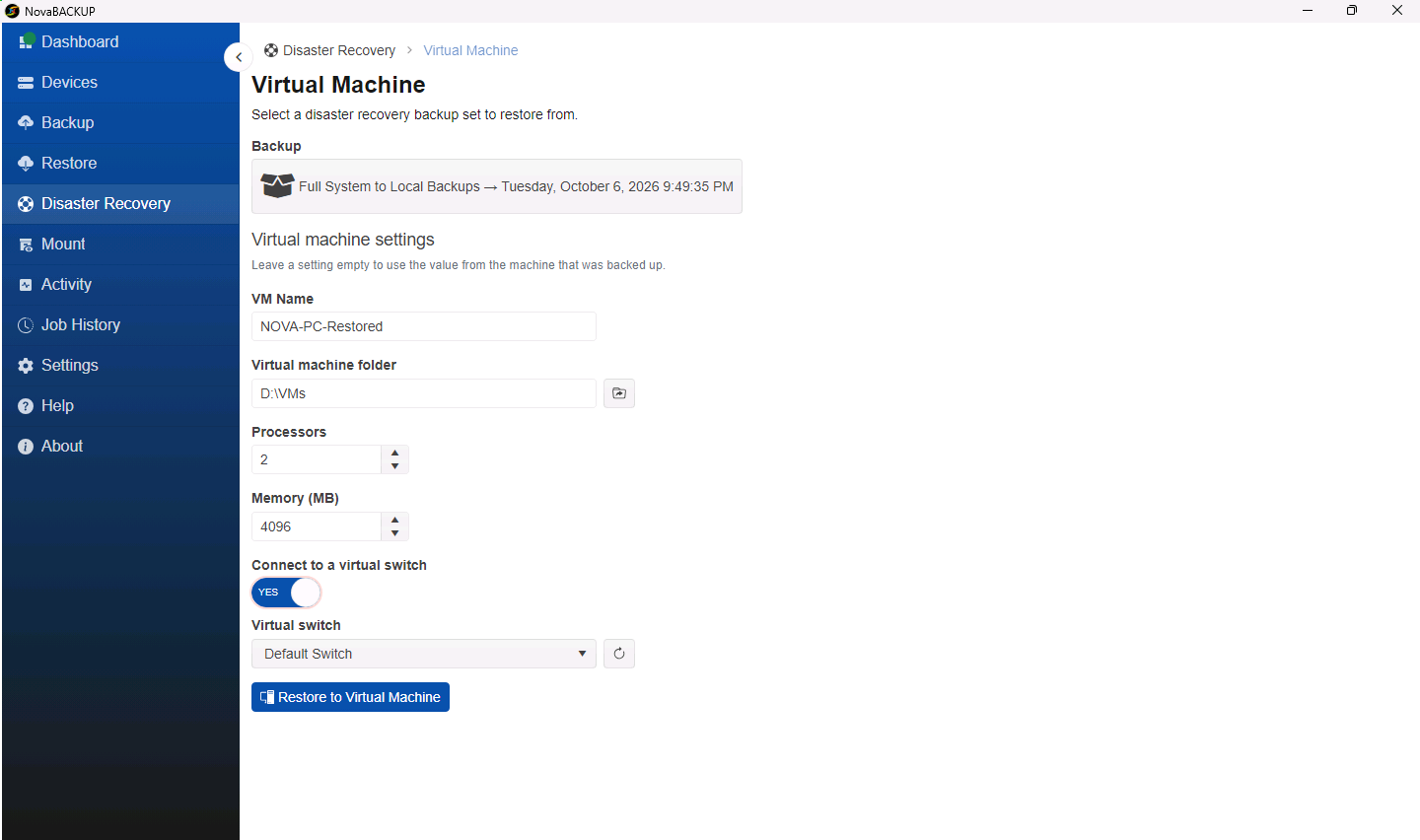Click the backup set box icon
The height and width of the screenshot is (840, 1420).
[277, 185]
